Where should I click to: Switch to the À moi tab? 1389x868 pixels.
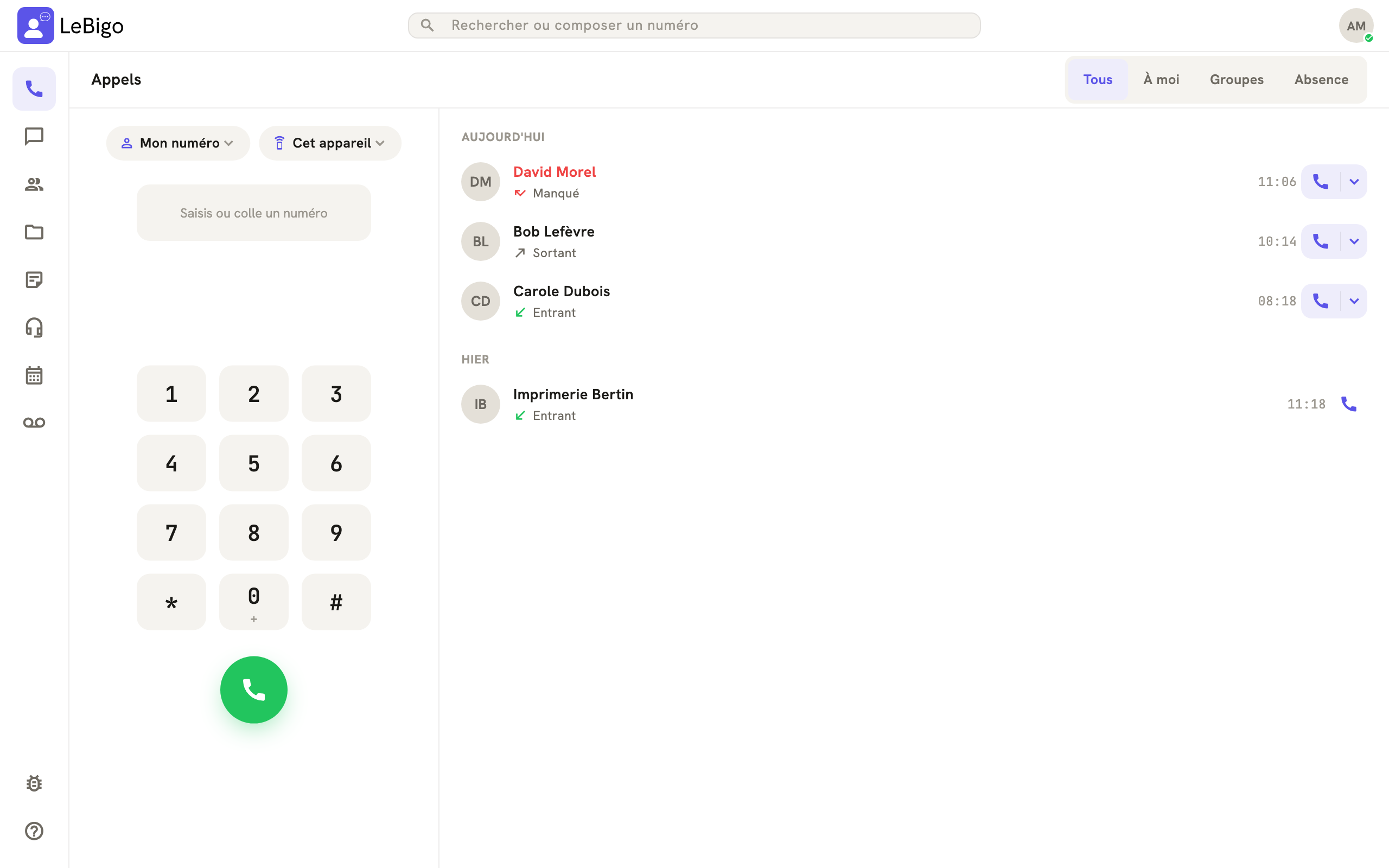point(1161,80)
